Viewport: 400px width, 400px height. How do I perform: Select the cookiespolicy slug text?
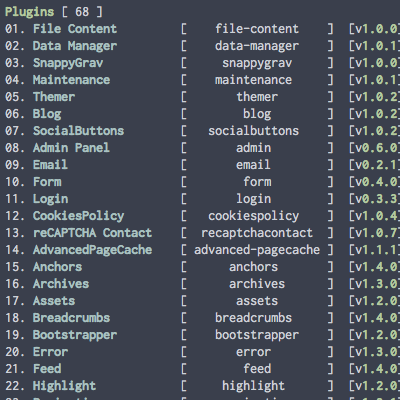[x=253, y=216]
